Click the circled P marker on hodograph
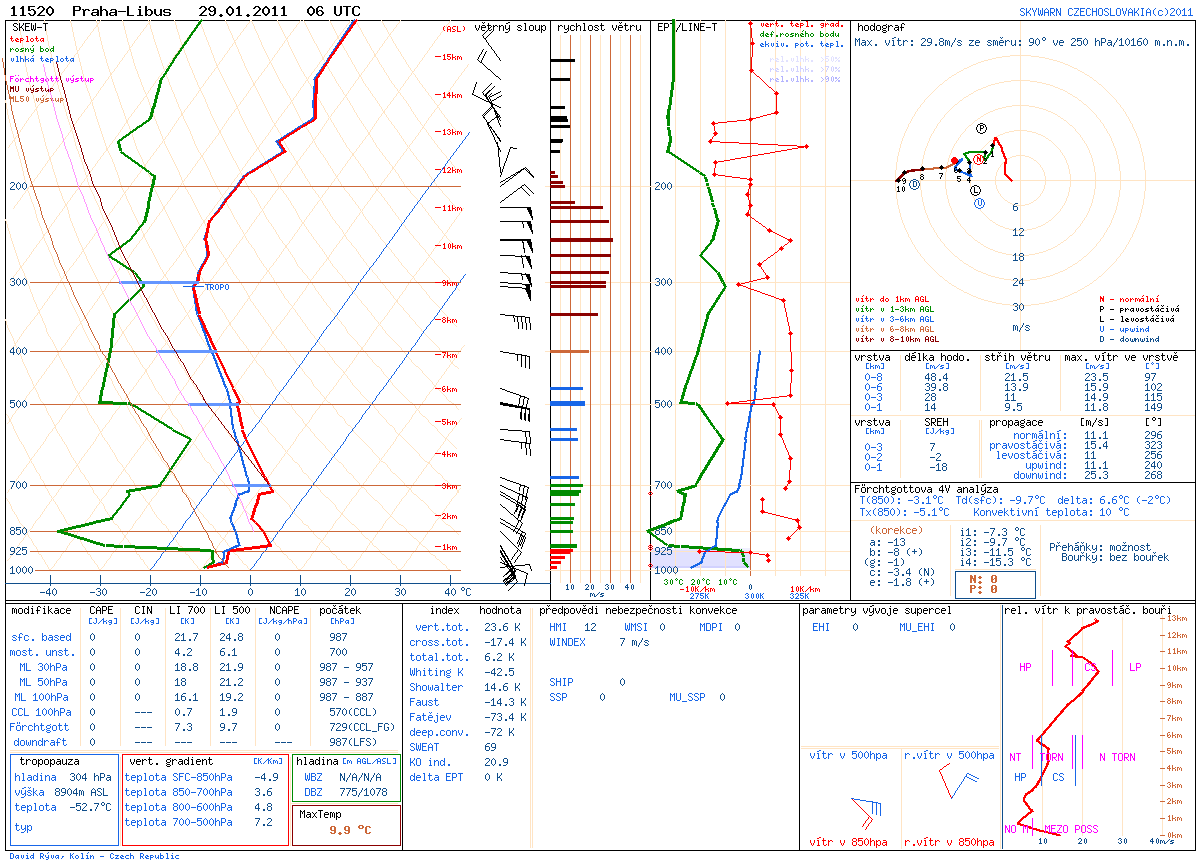This screenshot has height=860, width=1200. (982, 128)
